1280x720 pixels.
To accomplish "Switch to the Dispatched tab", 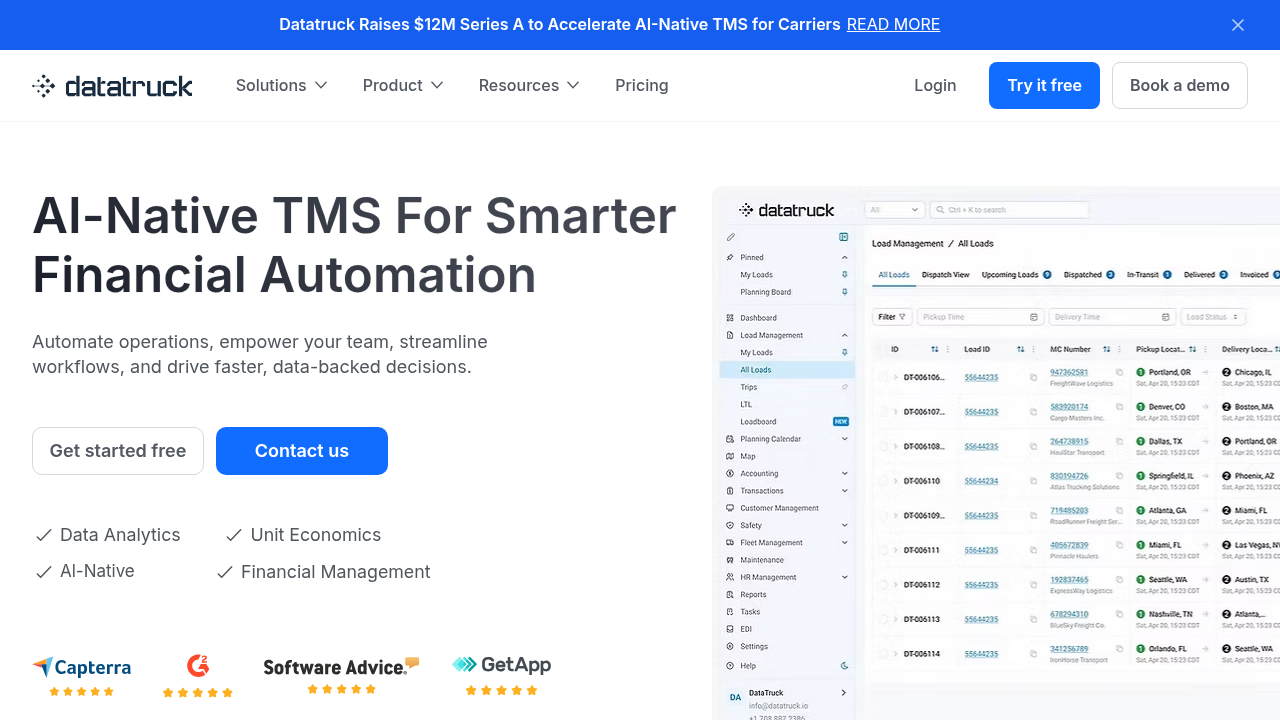I will click(1088, 275).
